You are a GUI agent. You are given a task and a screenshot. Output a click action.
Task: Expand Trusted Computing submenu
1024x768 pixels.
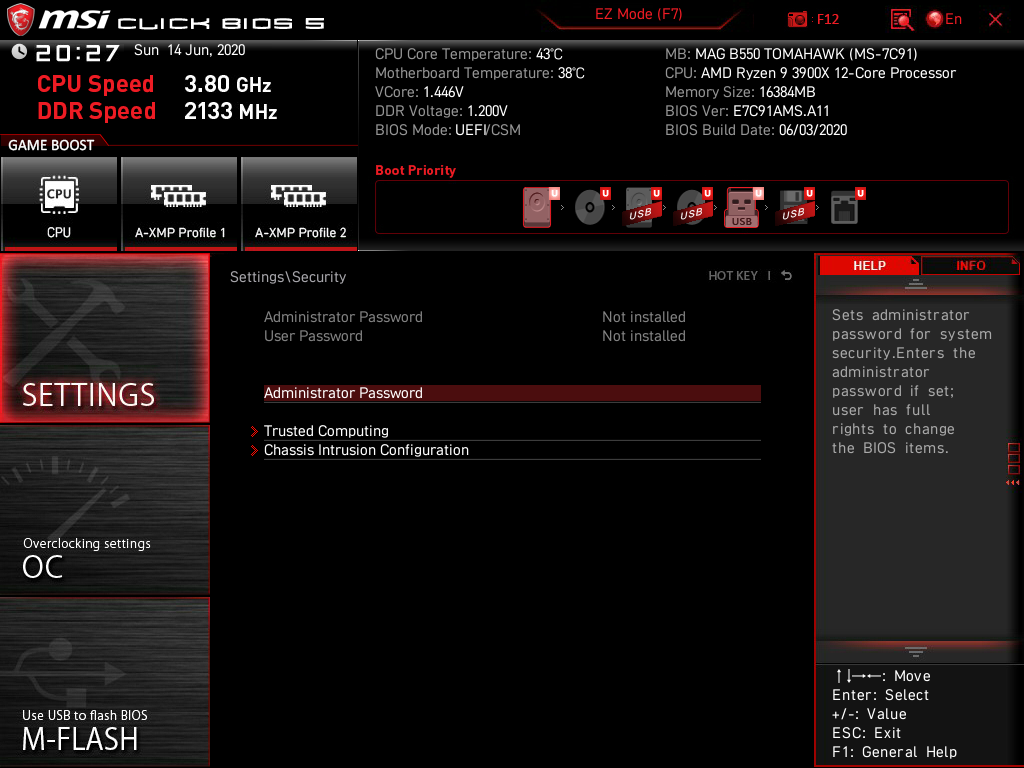(x=512, y=431)
